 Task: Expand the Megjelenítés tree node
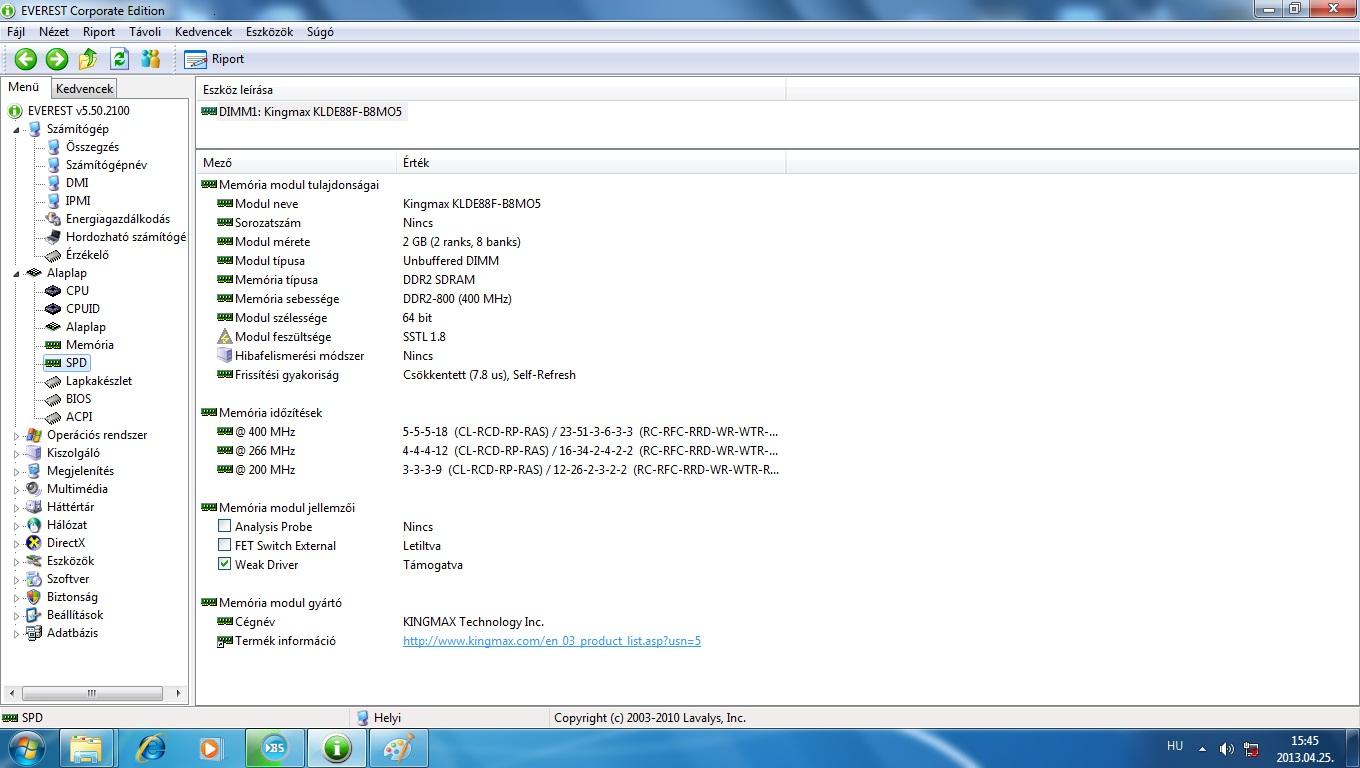point(16,471)
